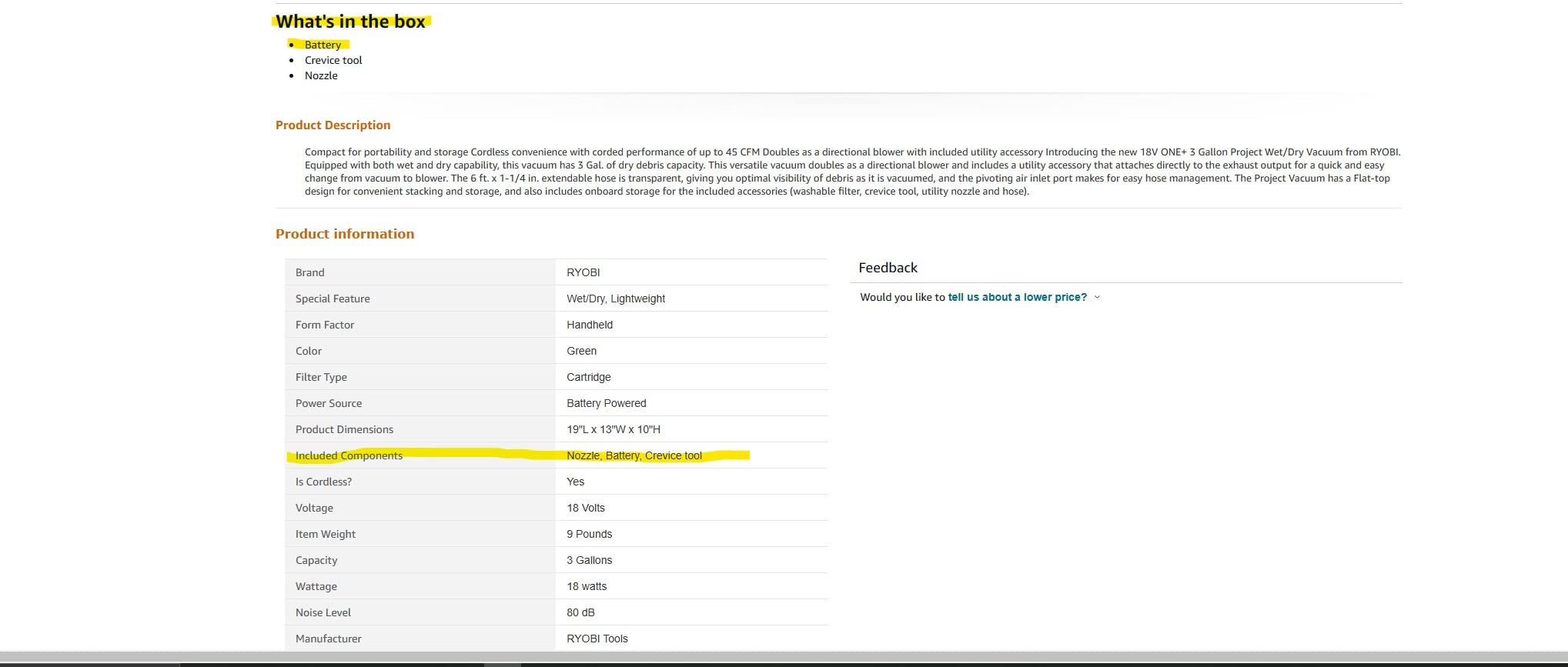Select the "Nozzle, Battery, Crevice tool" table value
1568x667 pixels.
(x=634, y=455)
